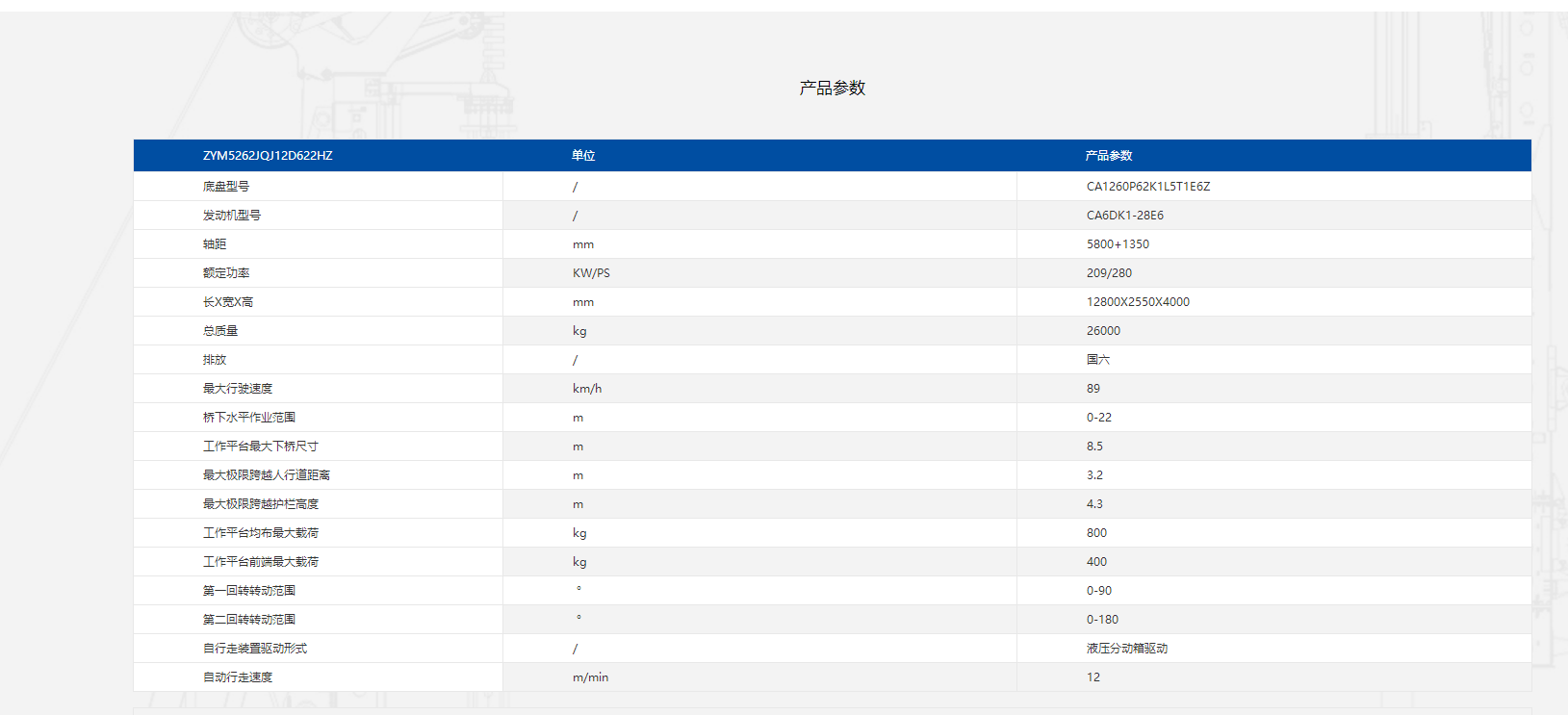
Task: Click the dimensions value 12800X2550X4000
Action: pos(1138,302)
